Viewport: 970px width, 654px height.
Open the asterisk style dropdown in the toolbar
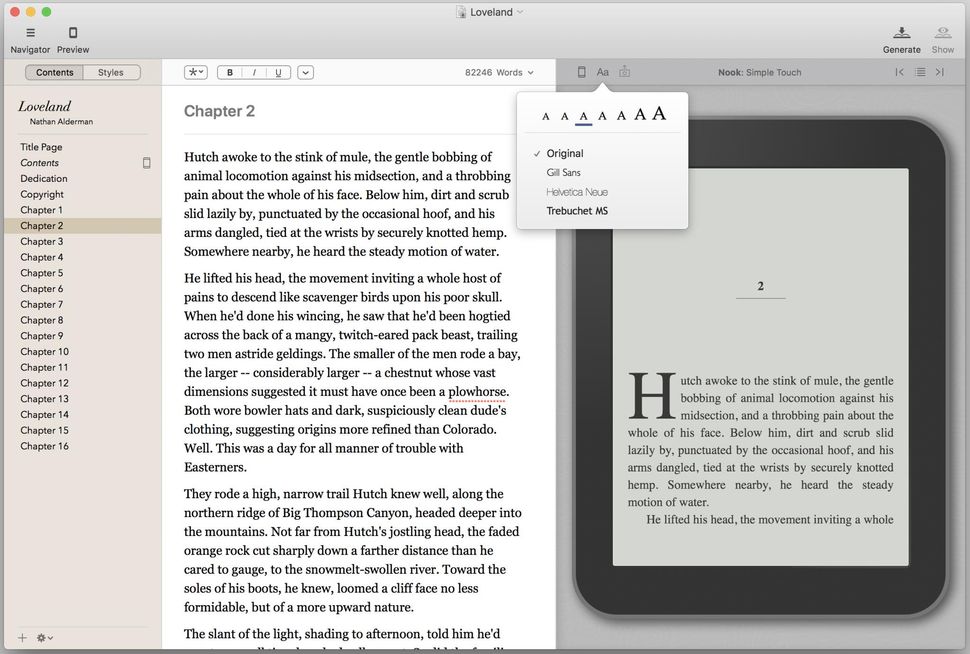[x=196, y=72]
